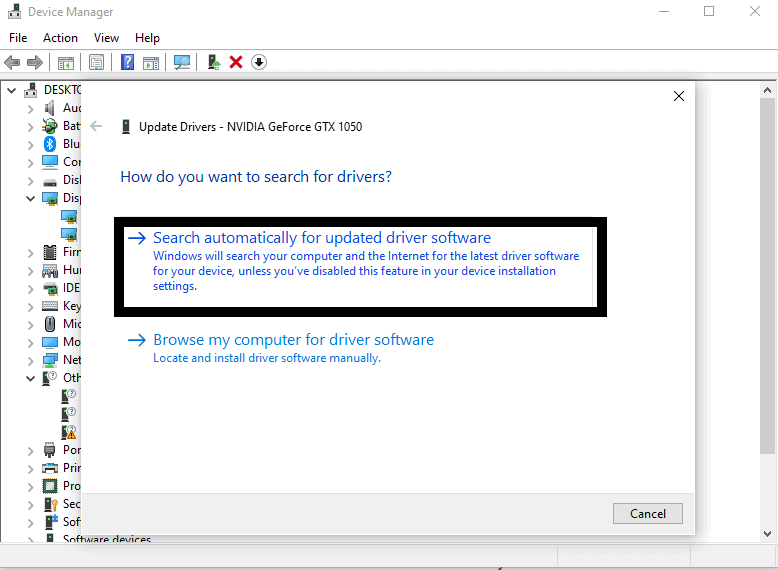Click the back arrow in Update Drivers dialog
The image size is (778, 570).
(x=96, y=127)
